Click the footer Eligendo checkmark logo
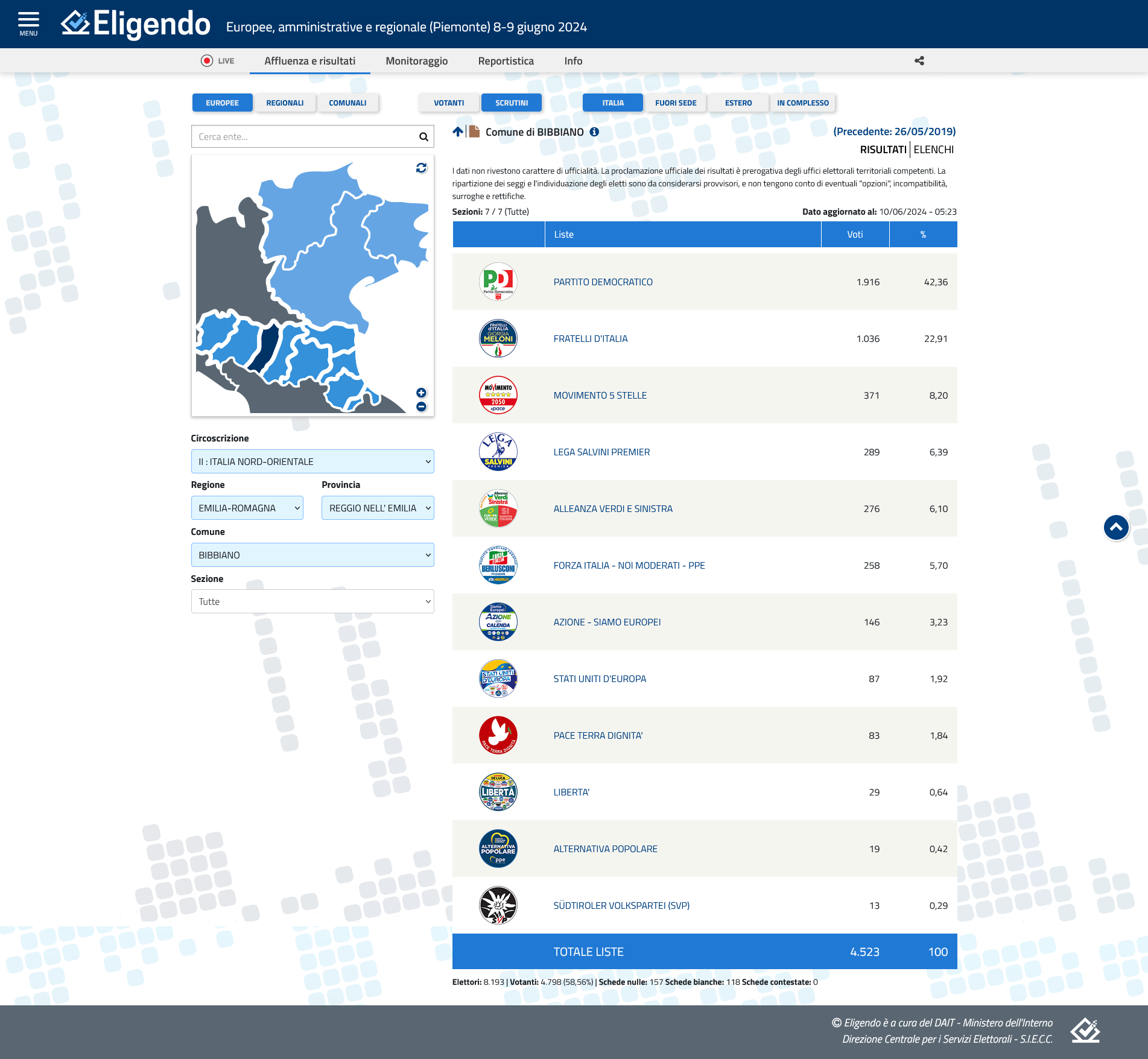The height and width of the screenshot is (1059, 1148). [1085, 1030]
